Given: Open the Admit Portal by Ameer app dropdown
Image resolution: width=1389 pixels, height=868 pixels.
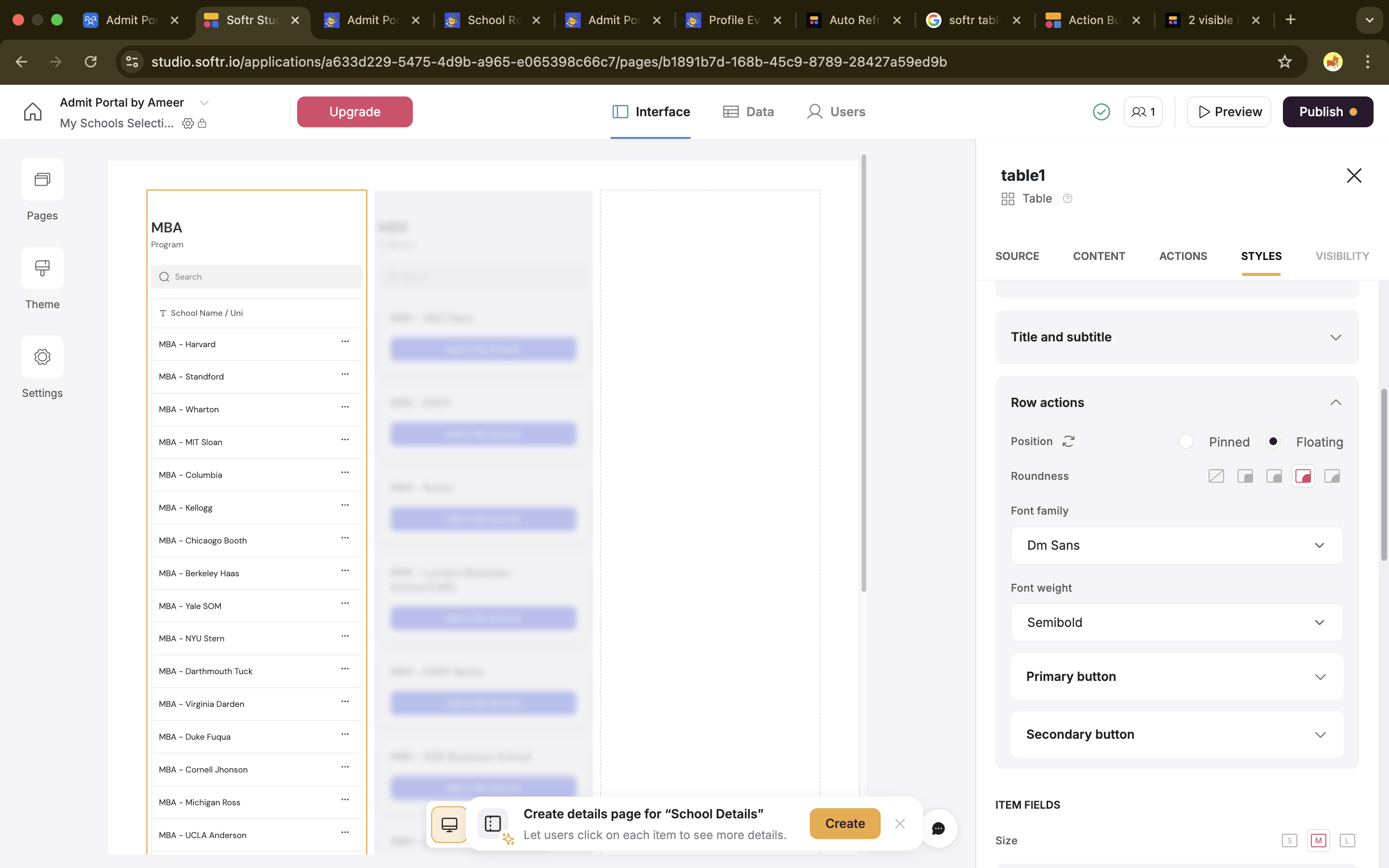Looking at the screenshot, I should pos(204,103).
